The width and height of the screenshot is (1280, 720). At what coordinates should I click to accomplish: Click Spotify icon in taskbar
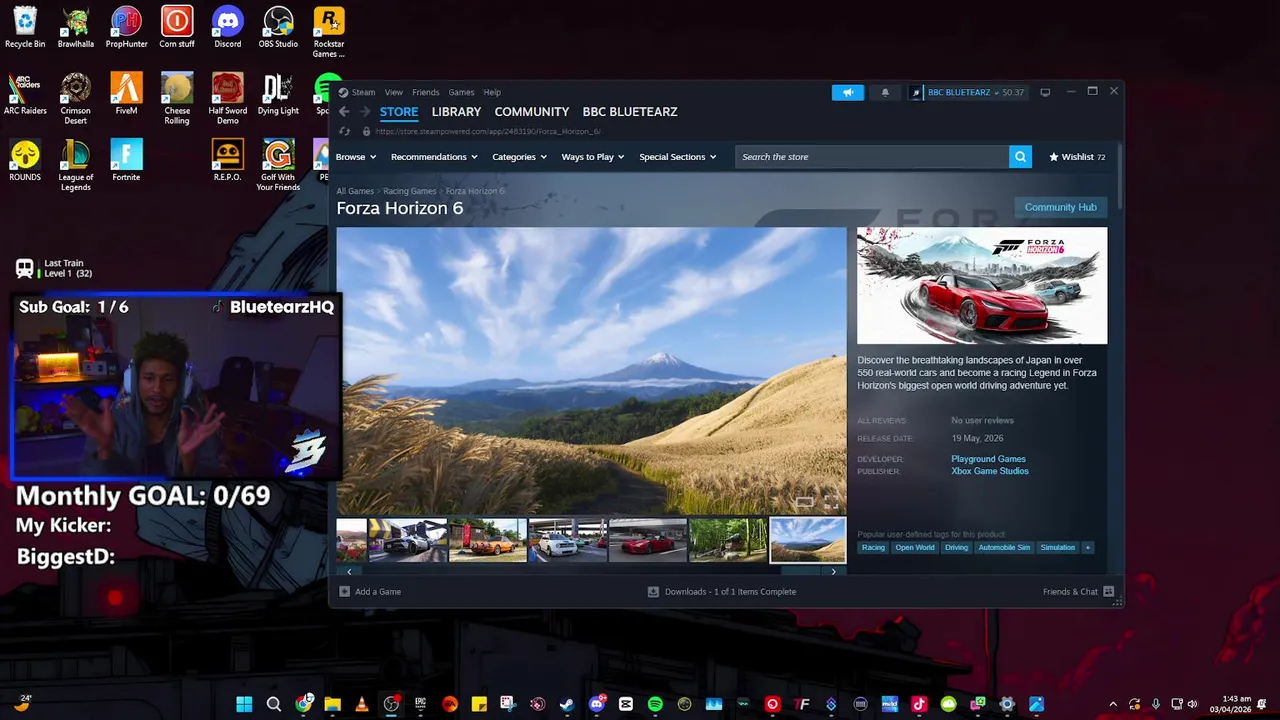coord(655,704)
